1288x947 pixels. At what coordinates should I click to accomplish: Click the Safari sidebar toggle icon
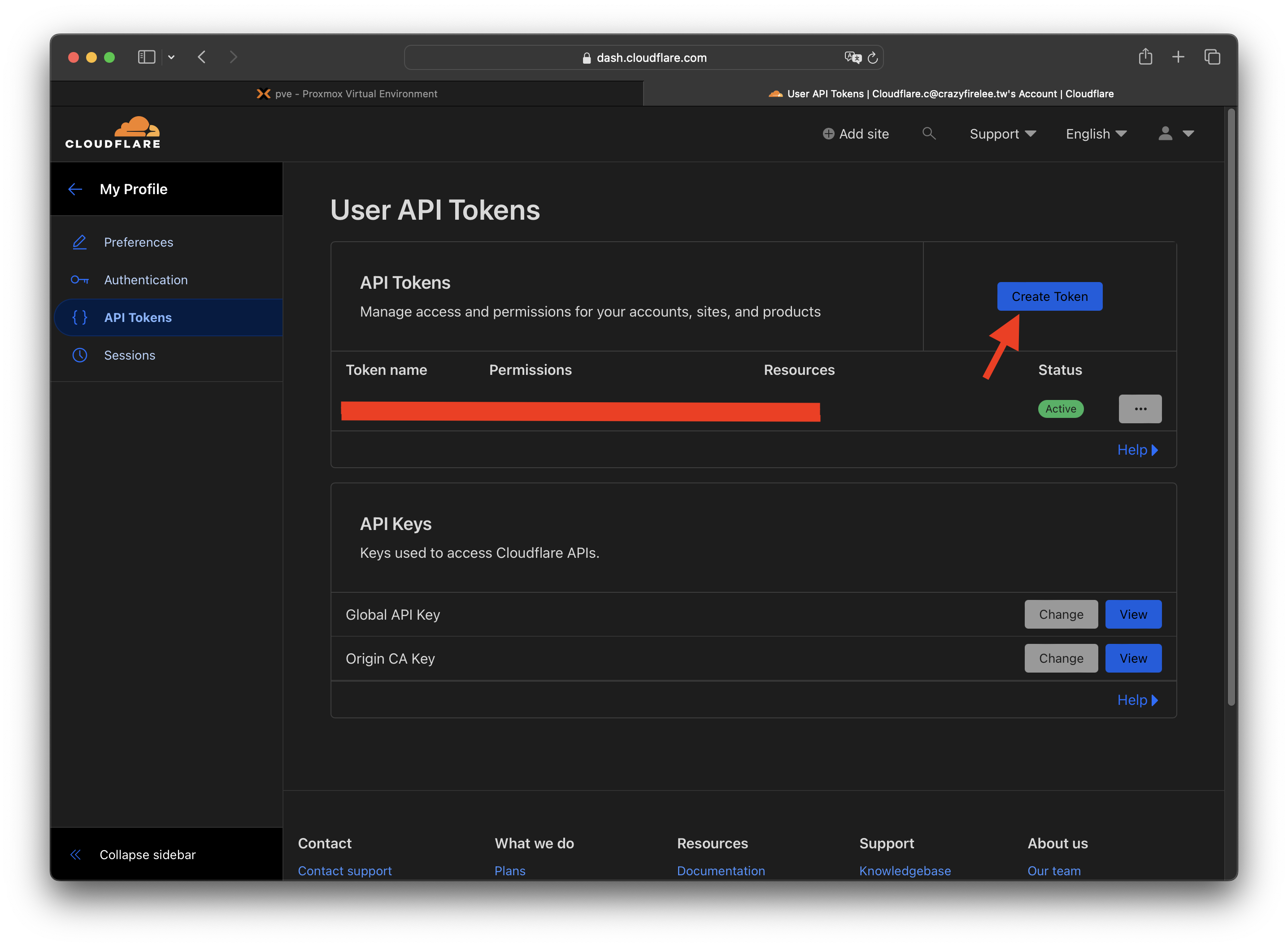147,57
